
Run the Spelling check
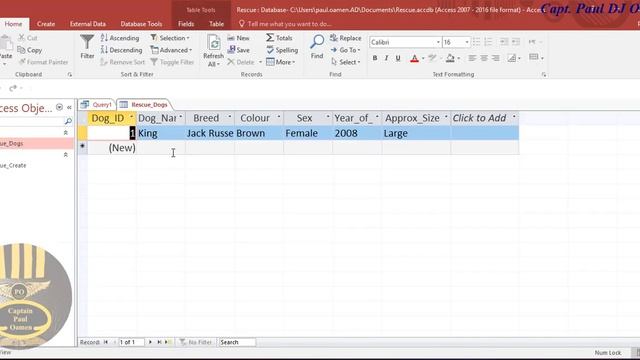[x=282, y=50]
